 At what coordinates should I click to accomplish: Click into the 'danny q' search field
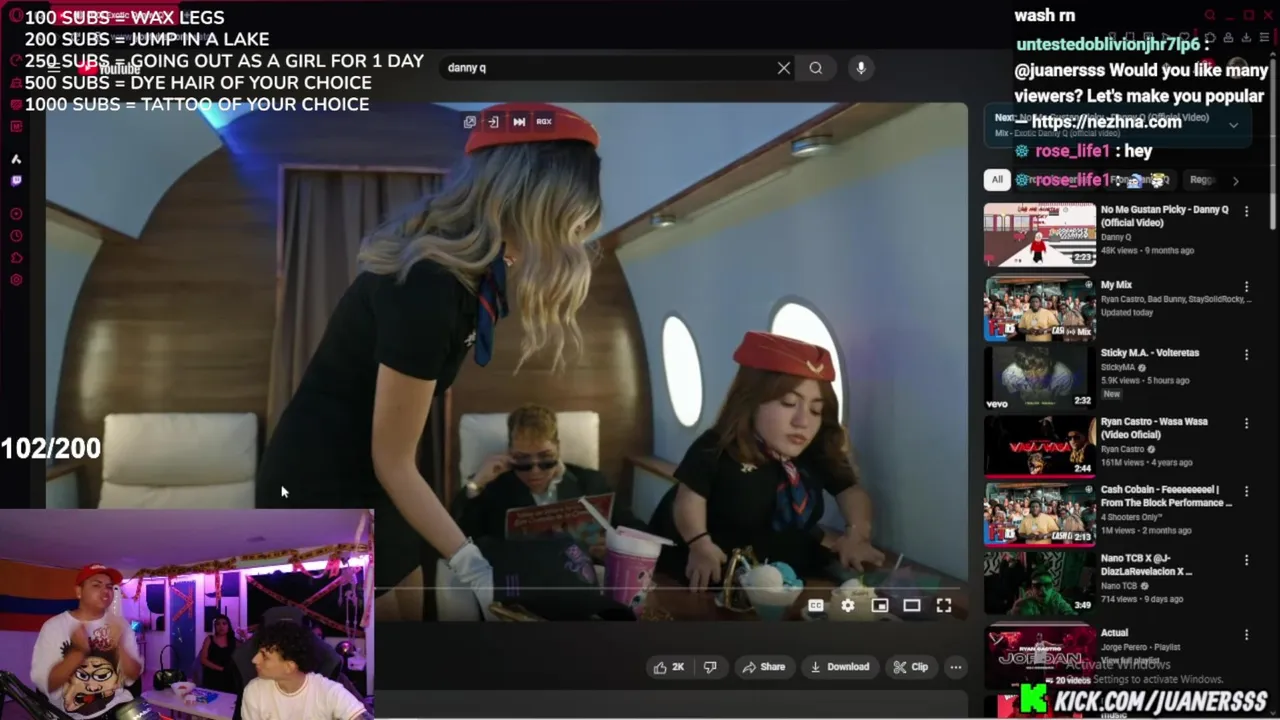tap(608, 68)
